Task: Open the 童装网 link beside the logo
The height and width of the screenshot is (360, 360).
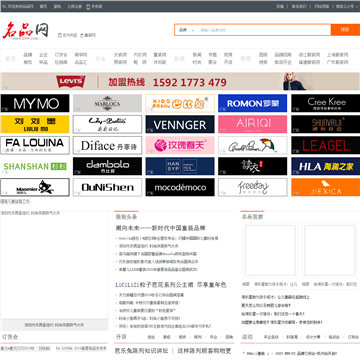Action: pyautogui.click(x=90, y=35)
